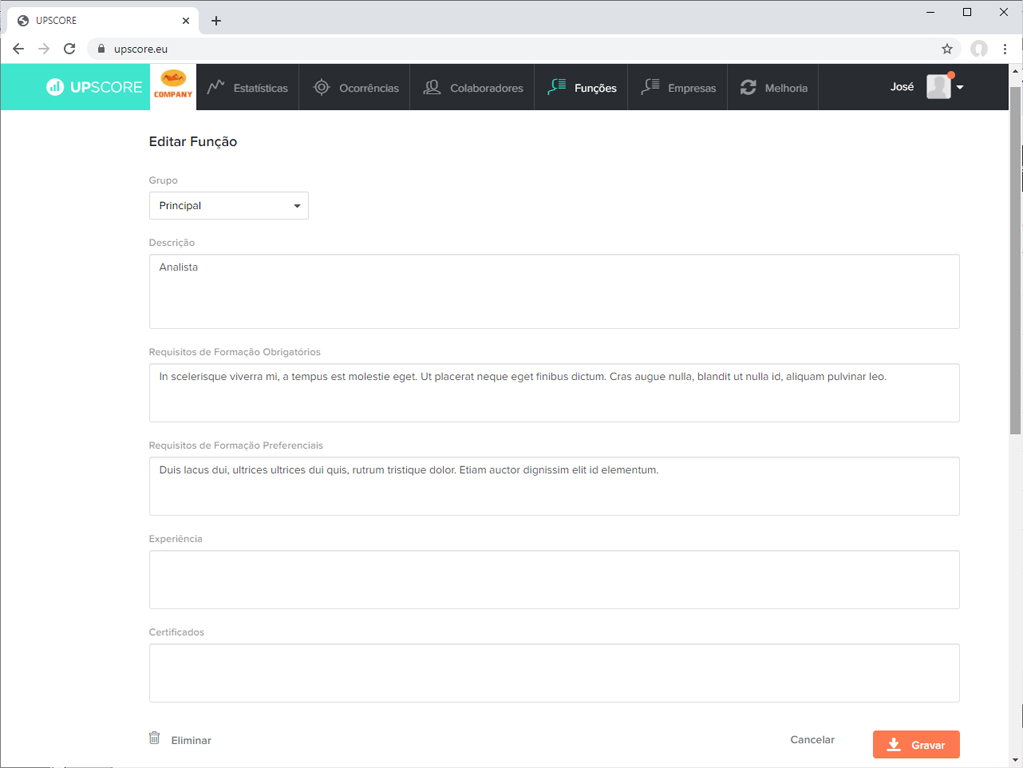Screen dimensions: 1023x768
Task: Click into the Experiência text area
Action: 554,579
